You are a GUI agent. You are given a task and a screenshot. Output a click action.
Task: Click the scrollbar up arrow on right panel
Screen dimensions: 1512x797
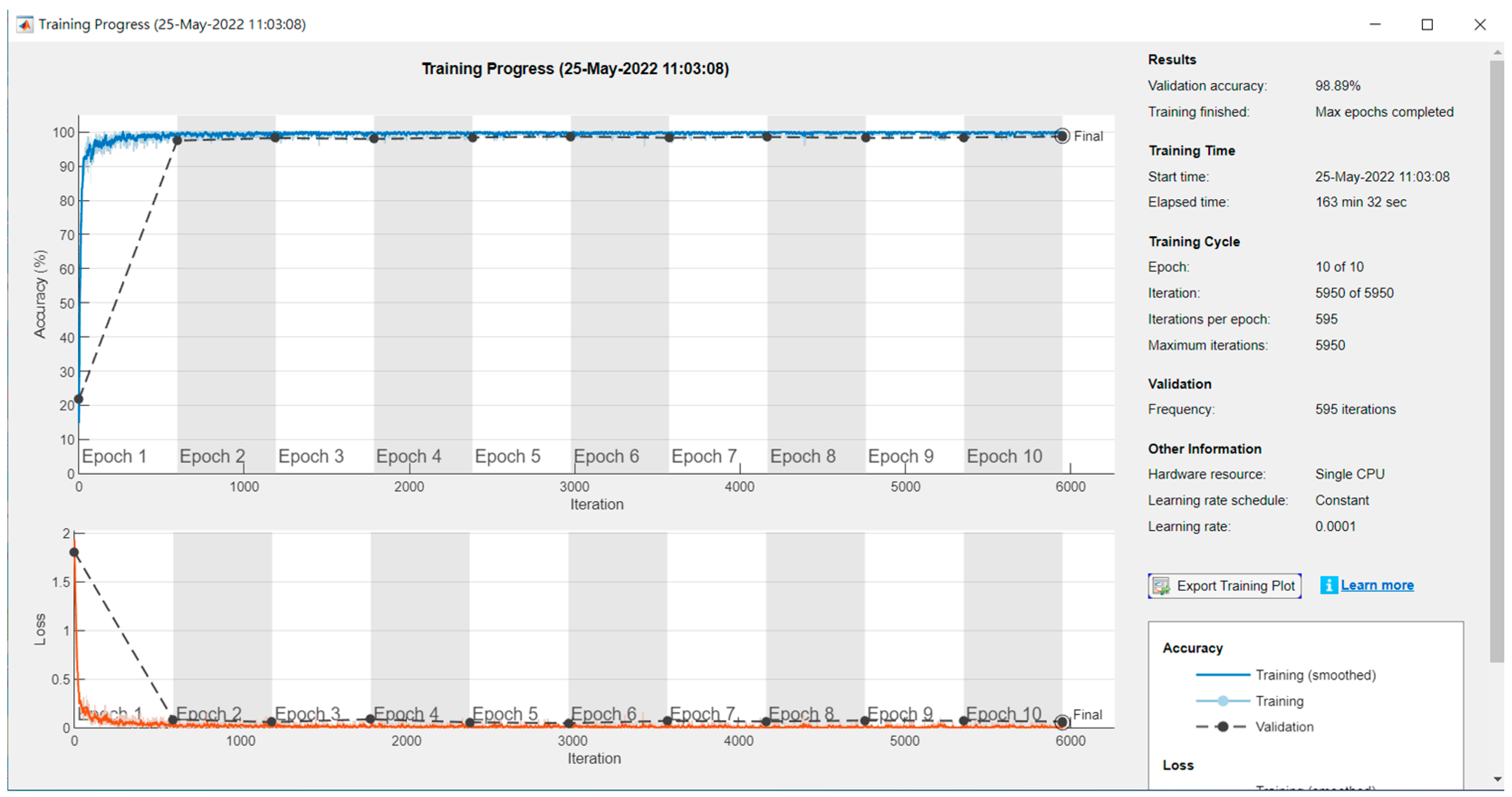pos(1498,53)
